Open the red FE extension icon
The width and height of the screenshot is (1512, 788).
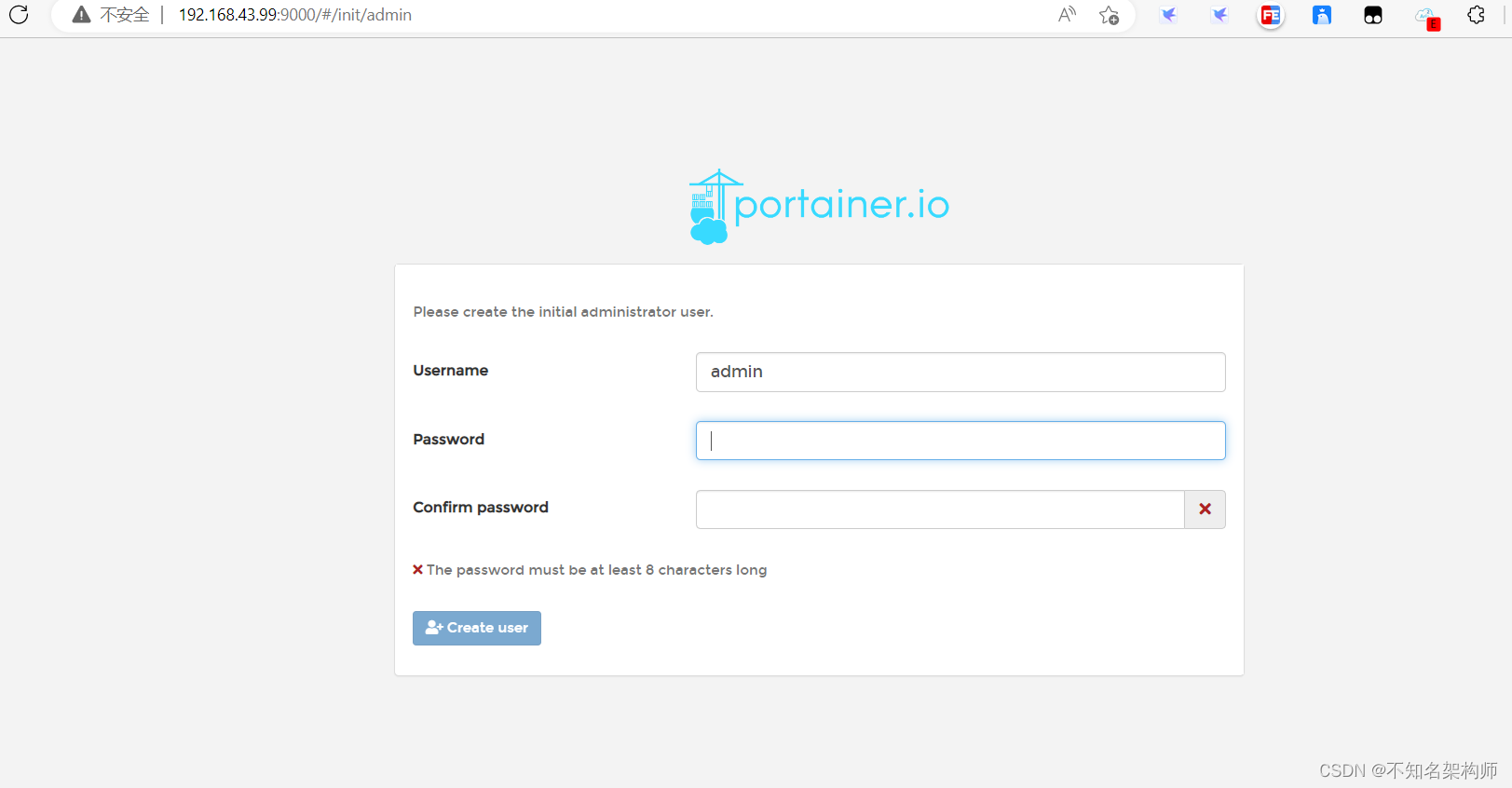(1271, 15)
